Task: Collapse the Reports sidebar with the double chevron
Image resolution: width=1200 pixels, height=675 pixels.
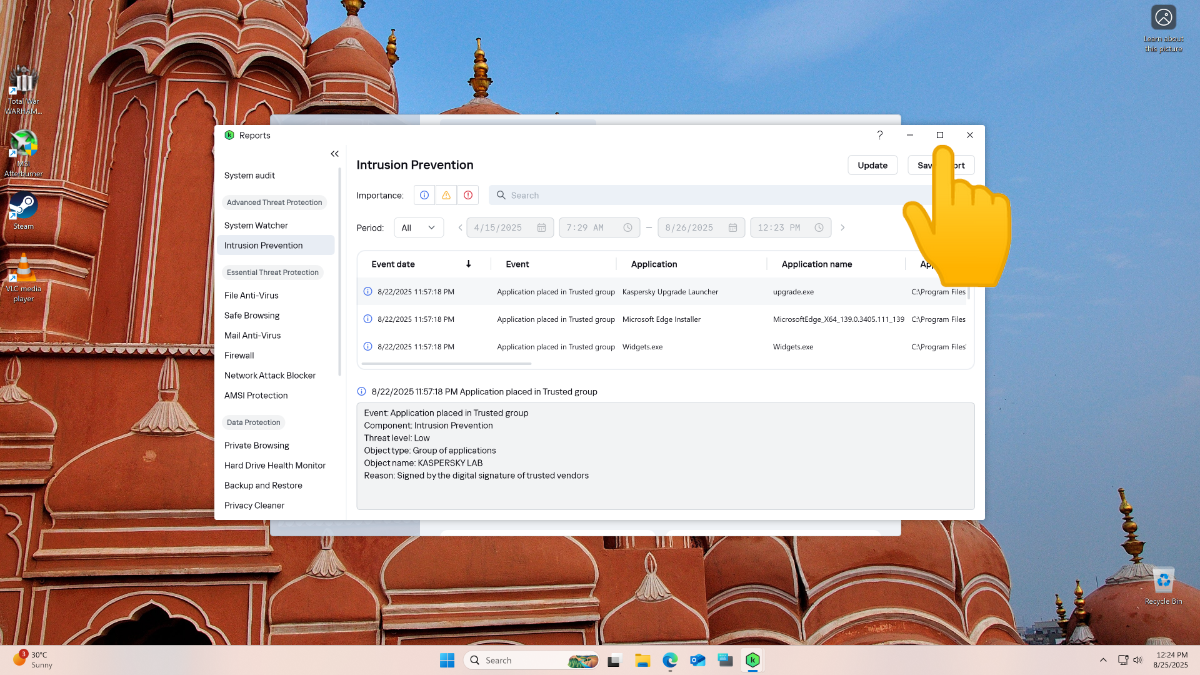Action: pos(335,154)
